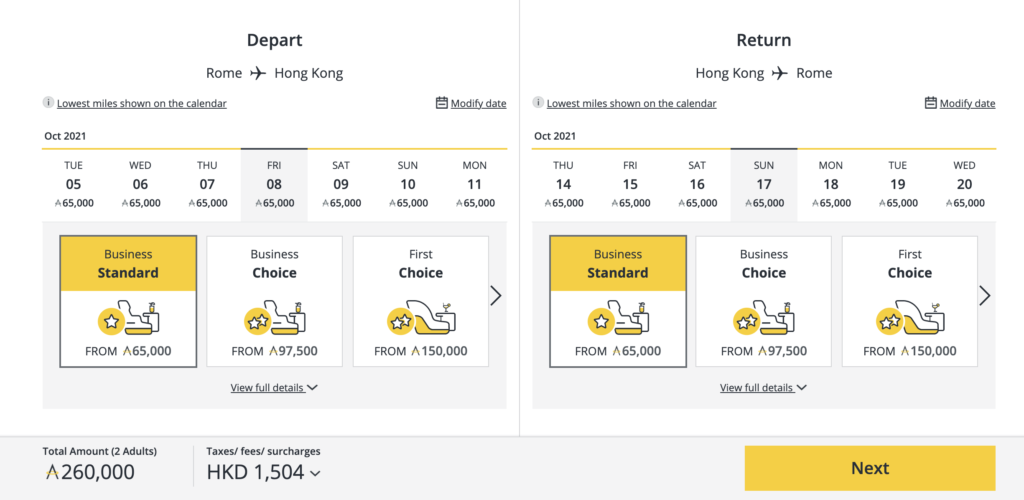Expand the HKD 1,504 taxes breakdown

coord(264,472)
